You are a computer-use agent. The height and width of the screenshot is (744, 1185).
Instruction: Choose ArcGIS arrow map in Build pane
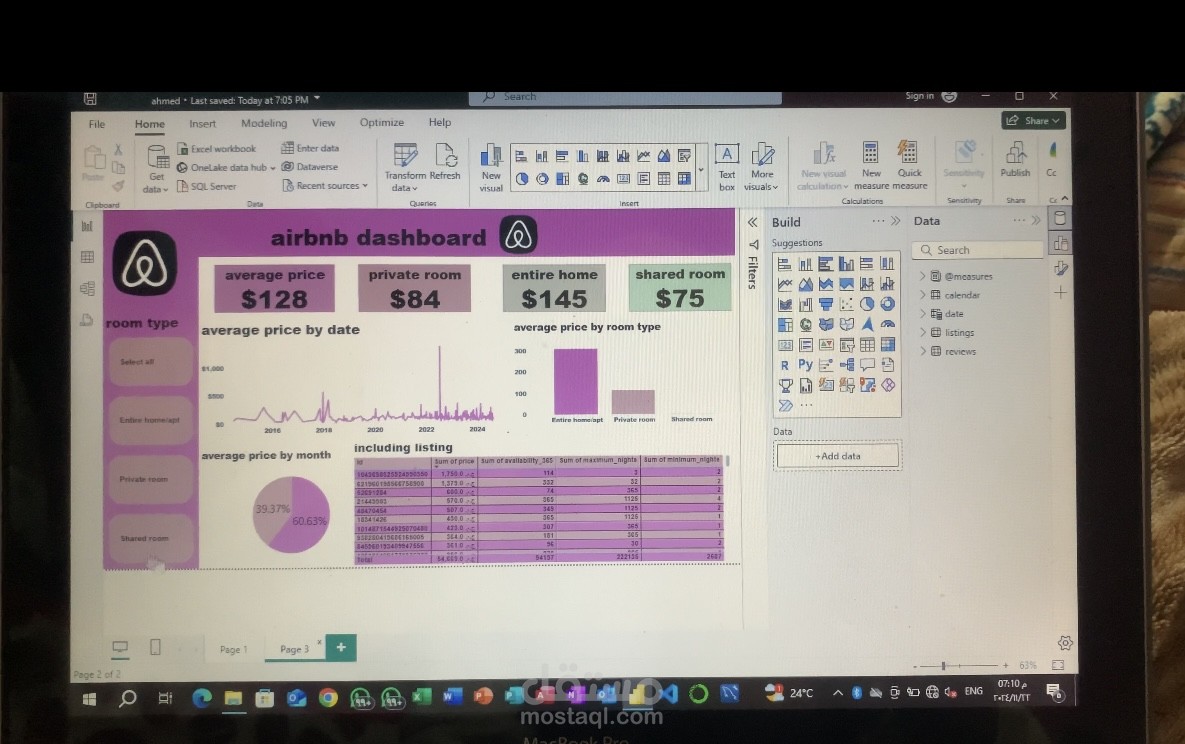(867, 324)
